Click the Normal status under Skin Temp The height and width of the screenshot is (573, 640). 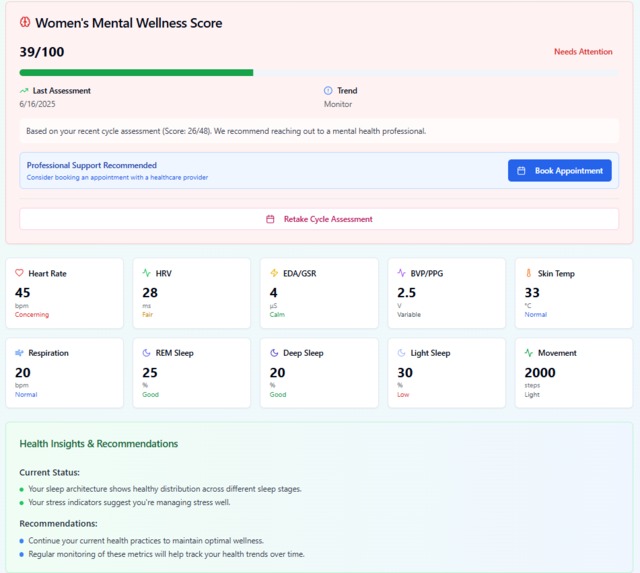coord(536,315)
